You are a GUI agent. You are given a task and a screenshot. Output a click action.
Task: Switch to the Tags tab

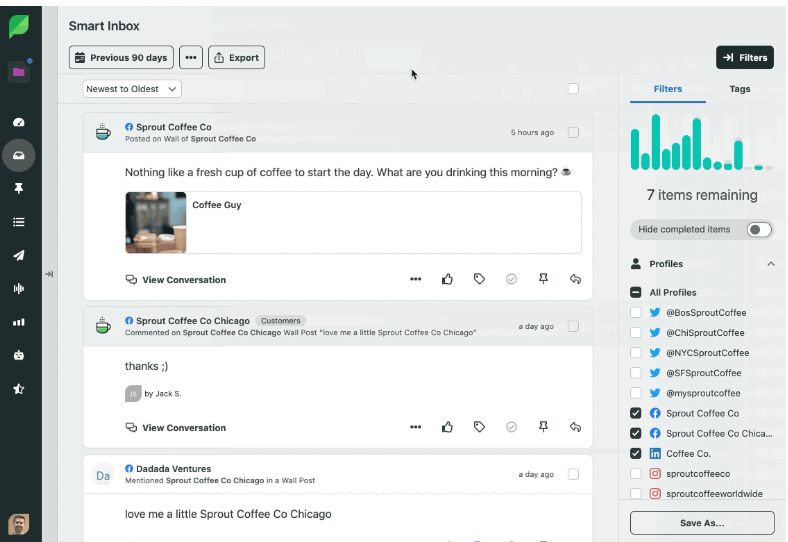[x=740, y=89]
